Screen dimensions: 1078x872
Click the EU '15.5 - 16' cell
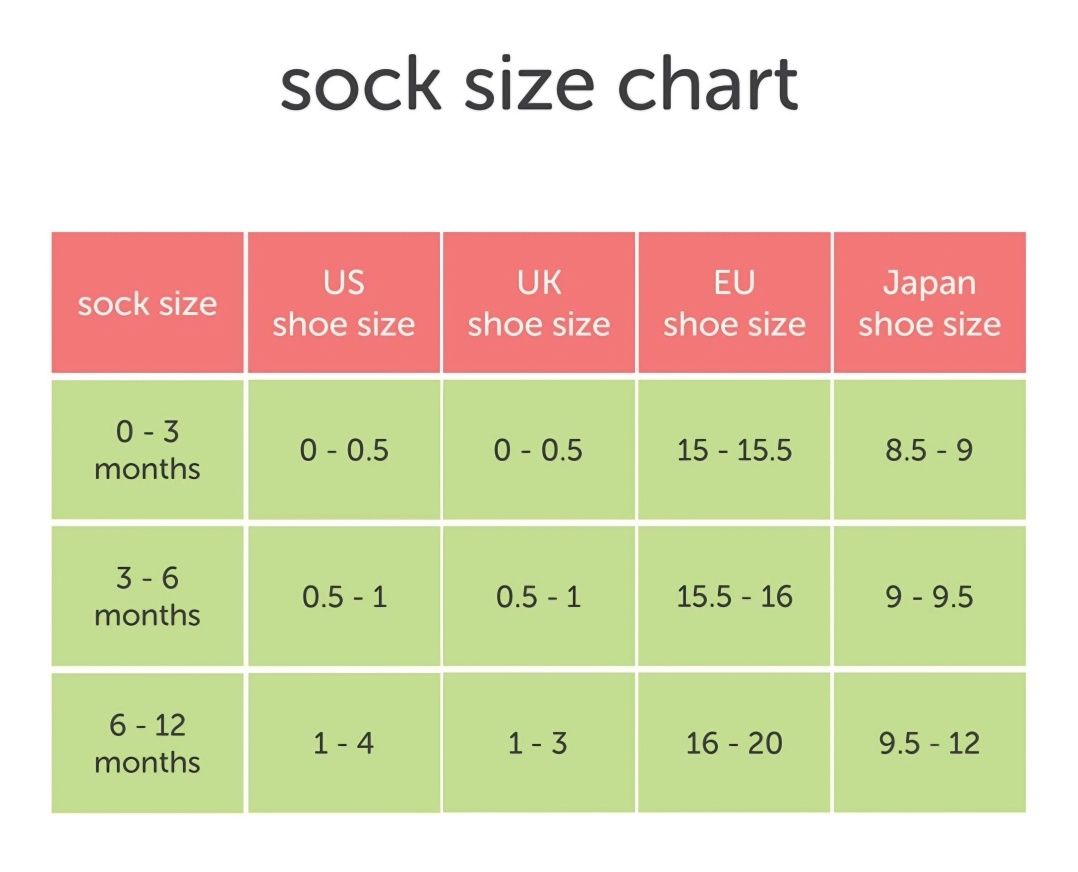(x=734, y=596)
